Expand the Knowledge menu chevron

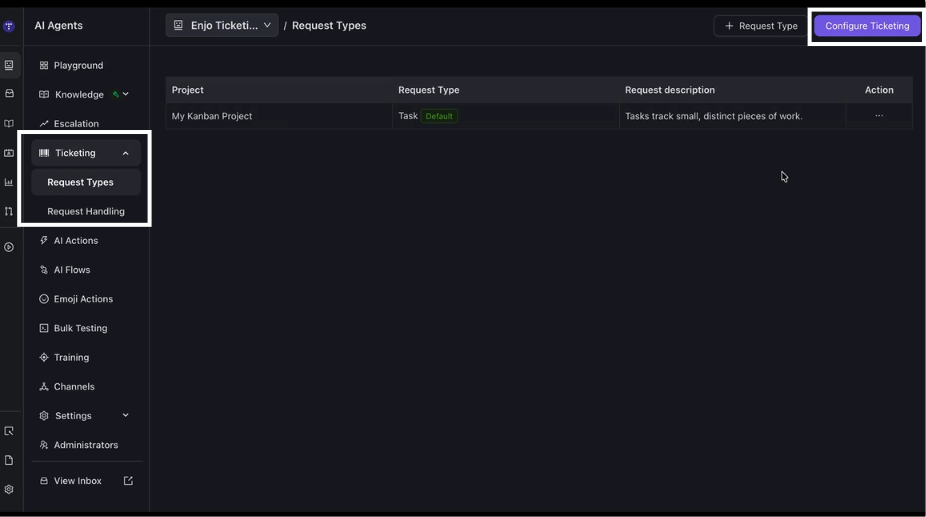tap(126, 94)
